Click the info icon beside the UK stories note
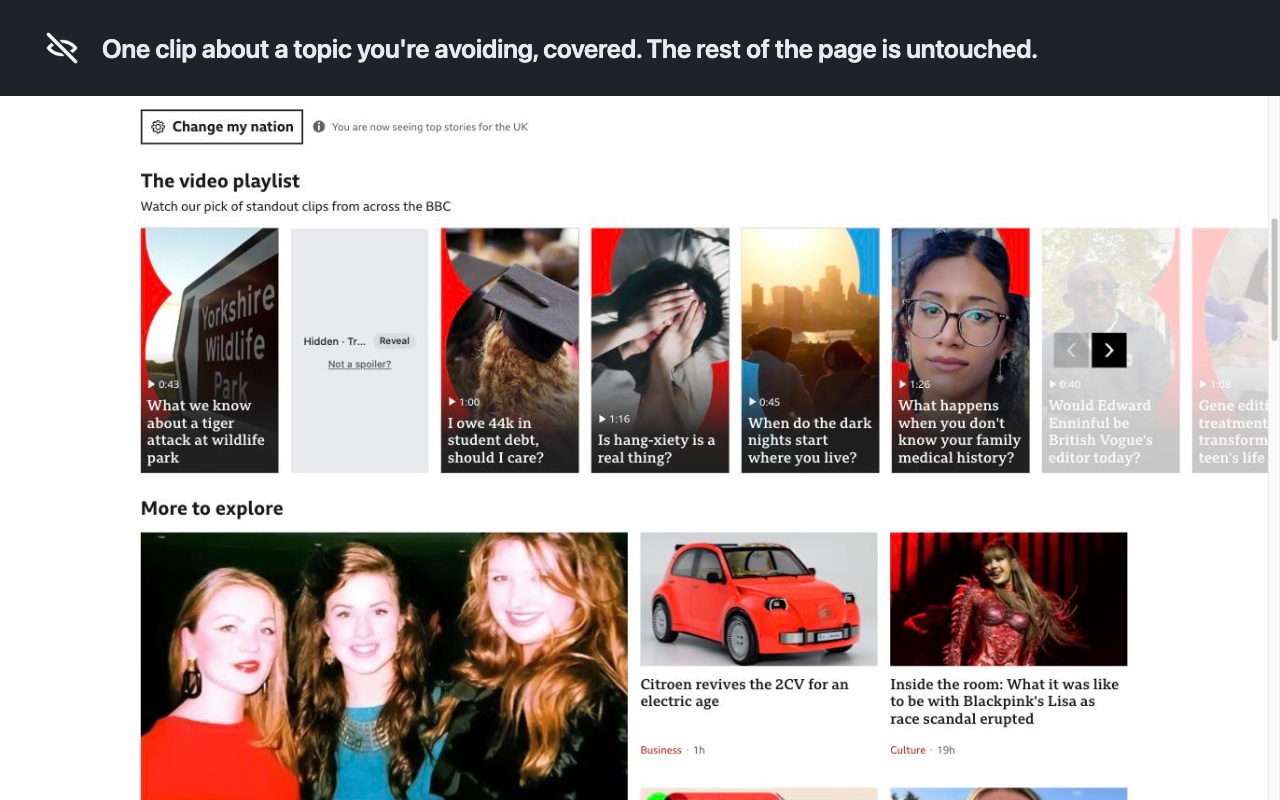This screenshot has width=1280, height=800. tap(319, 127)
